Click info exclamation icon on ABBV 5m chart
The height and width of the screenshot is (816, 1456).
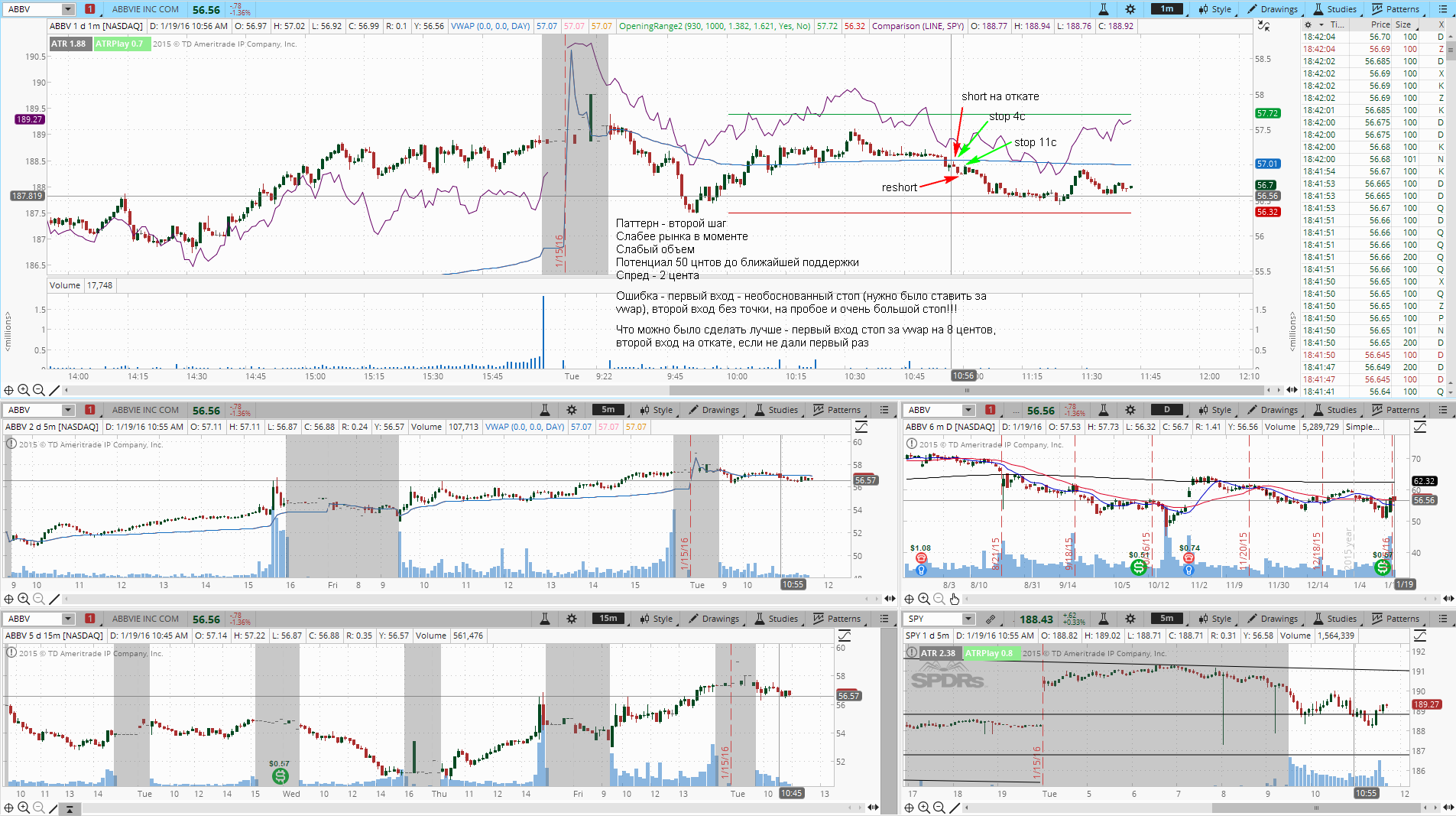point(11,444)
